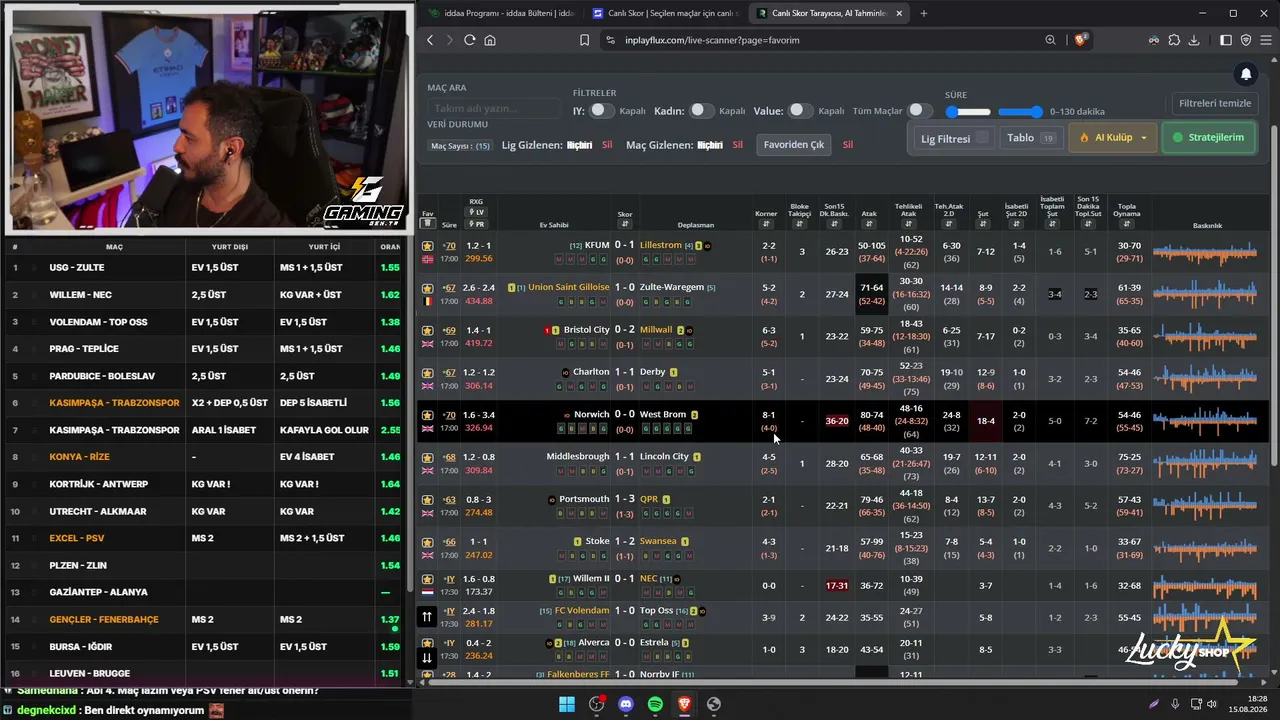This screenshot has width=1280, height=720.
Task: Click the scroll-to-bottom double arrow button
Action: [x=427, y=658]
